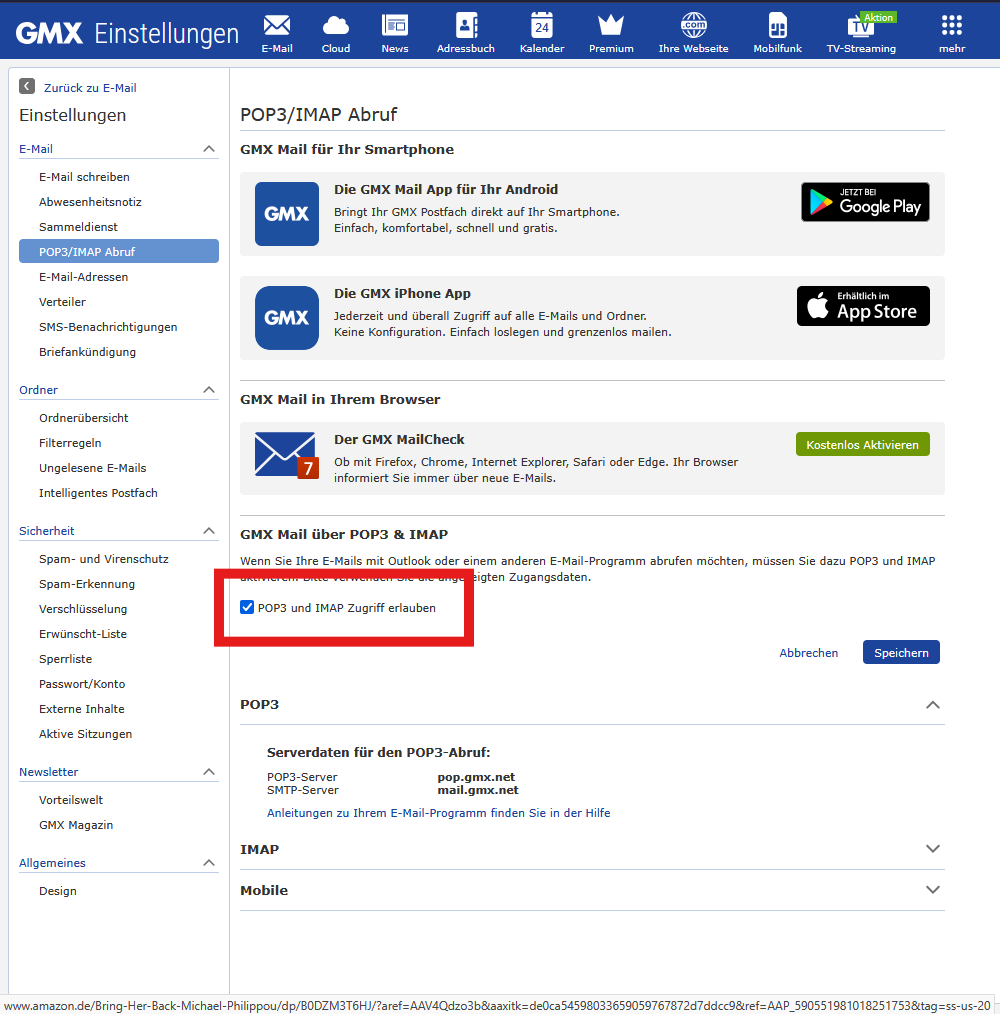Open Sperrliste settings
Screen dimensions: 1000x1014
click(65, 659)
